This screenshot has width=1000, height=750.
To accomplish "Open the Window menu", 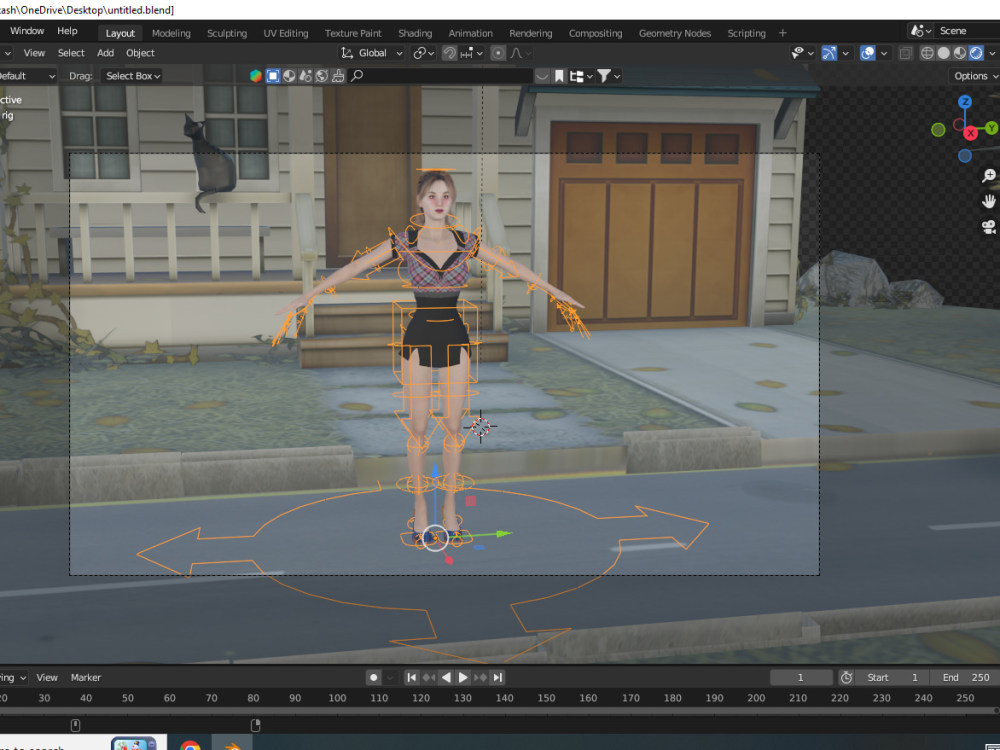I will pyautogui.click(x=27, y=31).
